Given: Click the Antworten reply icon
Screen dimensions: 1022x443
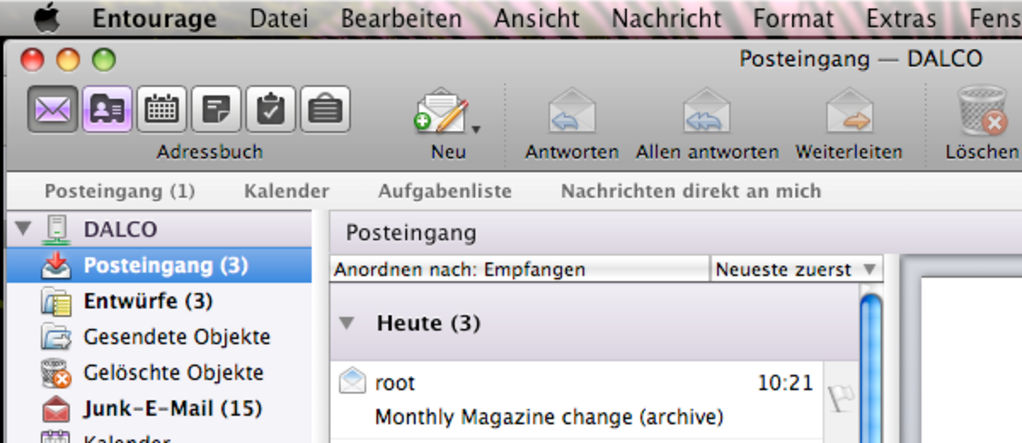Looking at the screenshot, I should 572,111.
